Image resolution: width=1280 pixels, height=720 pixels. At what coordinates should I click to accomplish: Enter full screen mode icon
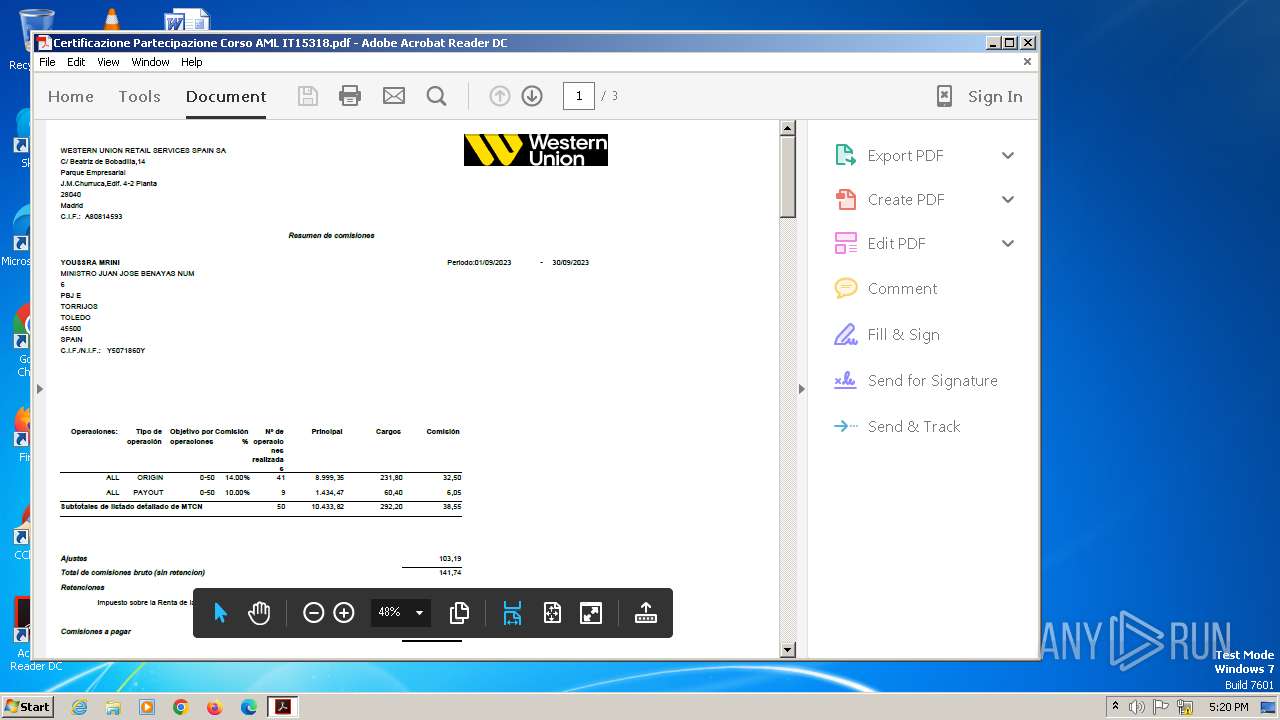pos(591,613)
